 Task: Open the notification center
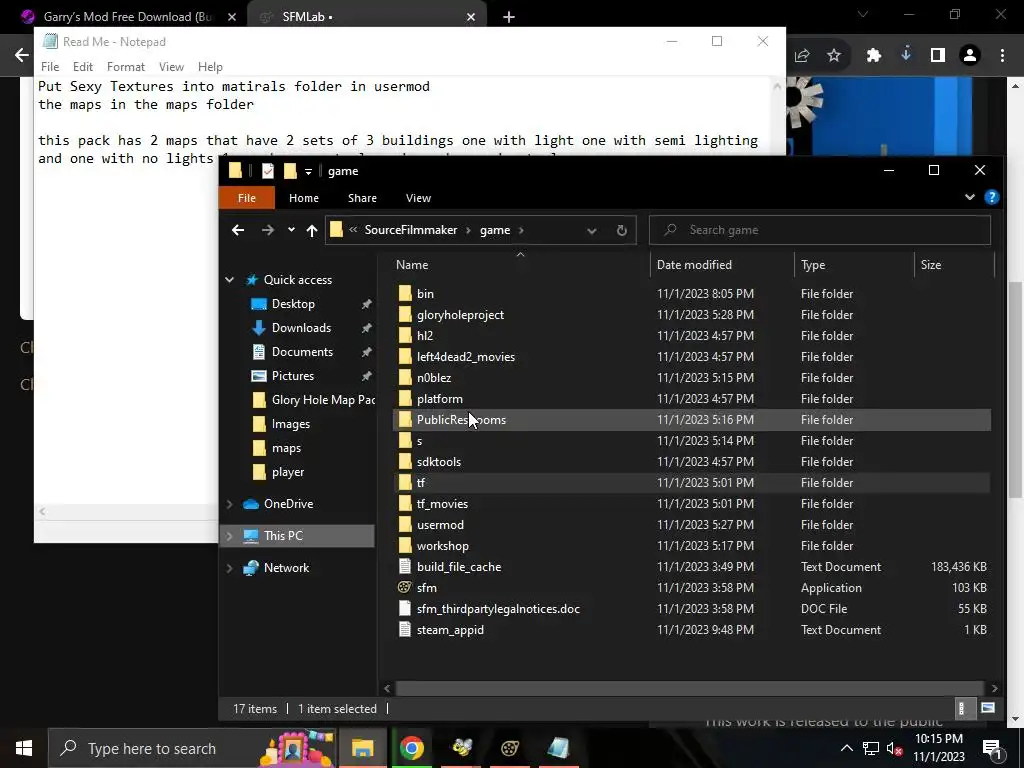point(992,748)
